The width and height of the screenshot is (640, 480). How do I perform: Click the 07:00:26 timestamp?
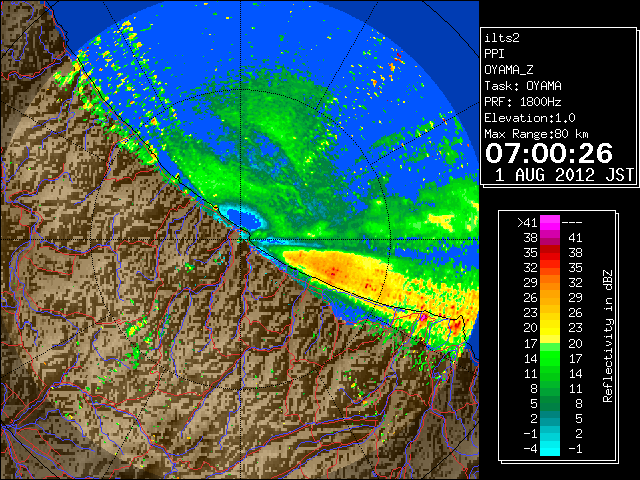[x=549, y=153]
